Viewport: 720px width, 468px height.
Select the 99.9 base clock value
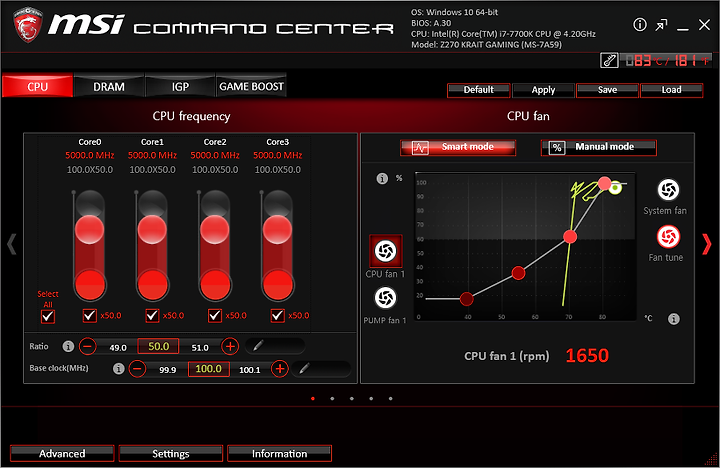168,370
